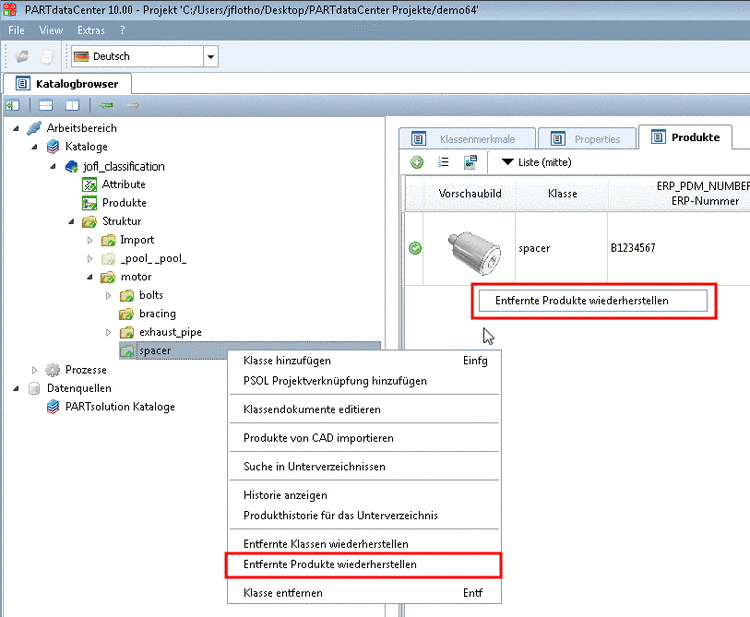The height and width of the screenshot is (617, 750).
Task: Click the Prozesse gear icon
Action: tap(53, 370)
